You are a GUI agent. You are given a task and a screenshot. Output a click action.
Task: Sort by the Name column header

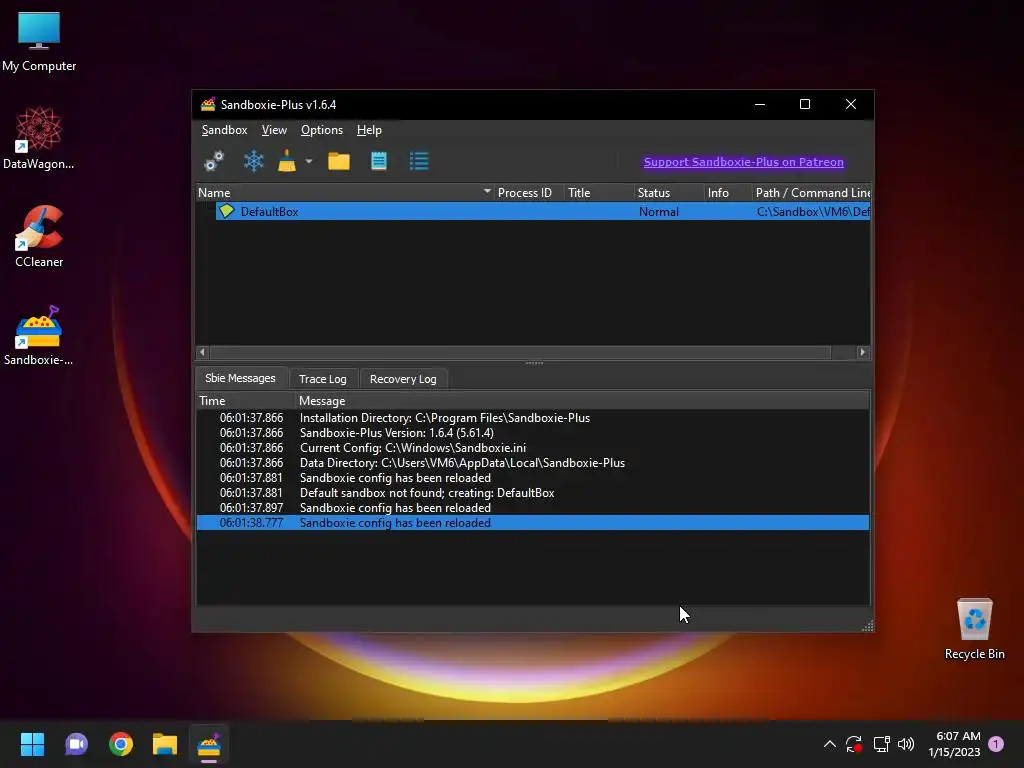[344, 193]
